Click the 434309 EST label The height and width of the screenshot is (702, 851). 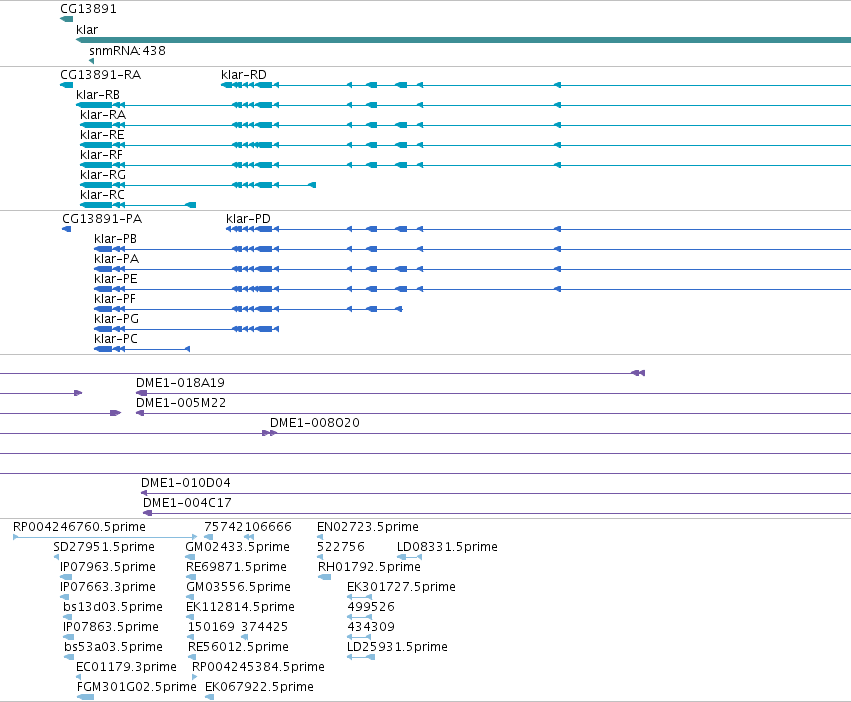tap(371, 627)
